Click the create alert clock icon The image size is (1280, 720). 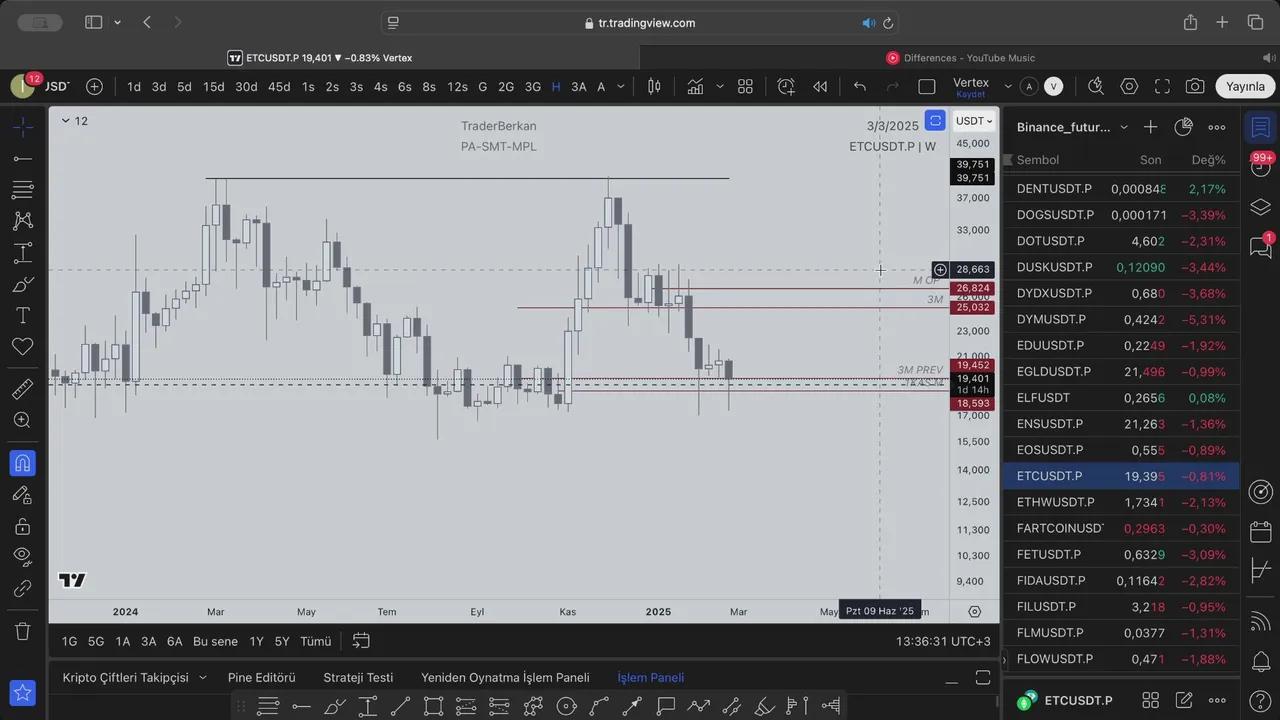pos(786,87)
